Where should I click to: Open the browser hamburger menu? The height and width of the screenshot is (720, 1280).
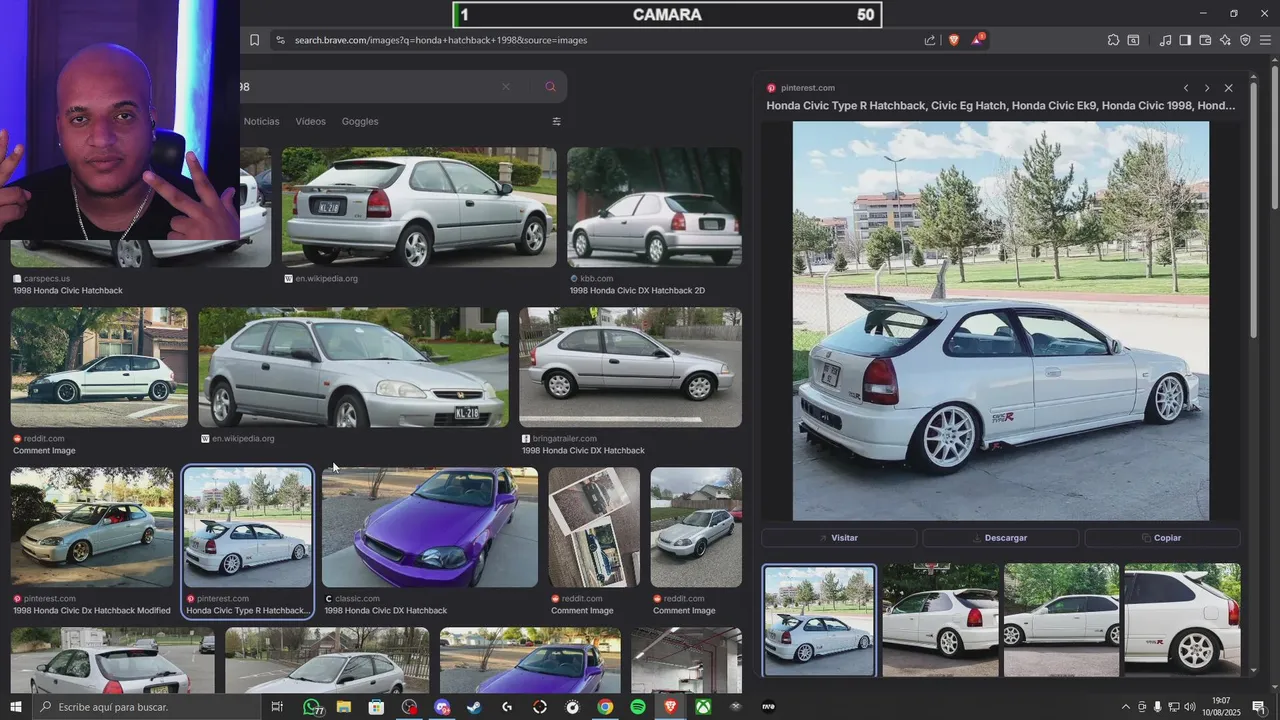[x=1266, y=40]
